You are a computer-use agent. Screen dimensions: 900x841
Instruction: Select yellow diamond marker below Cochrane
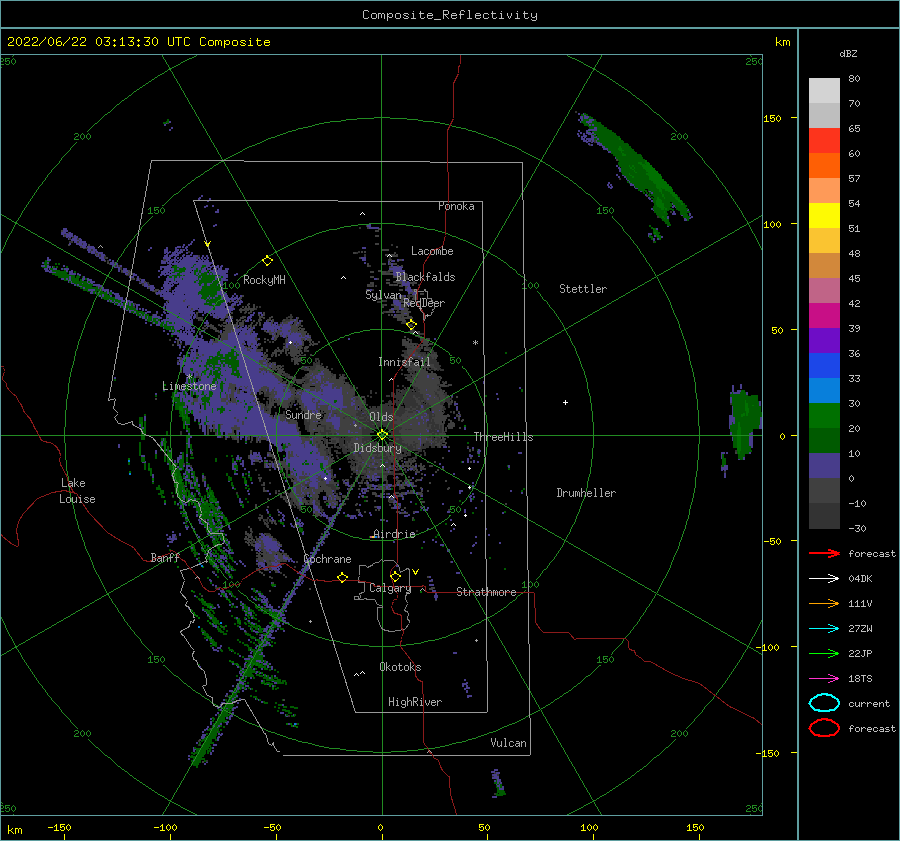pos(343,577)
